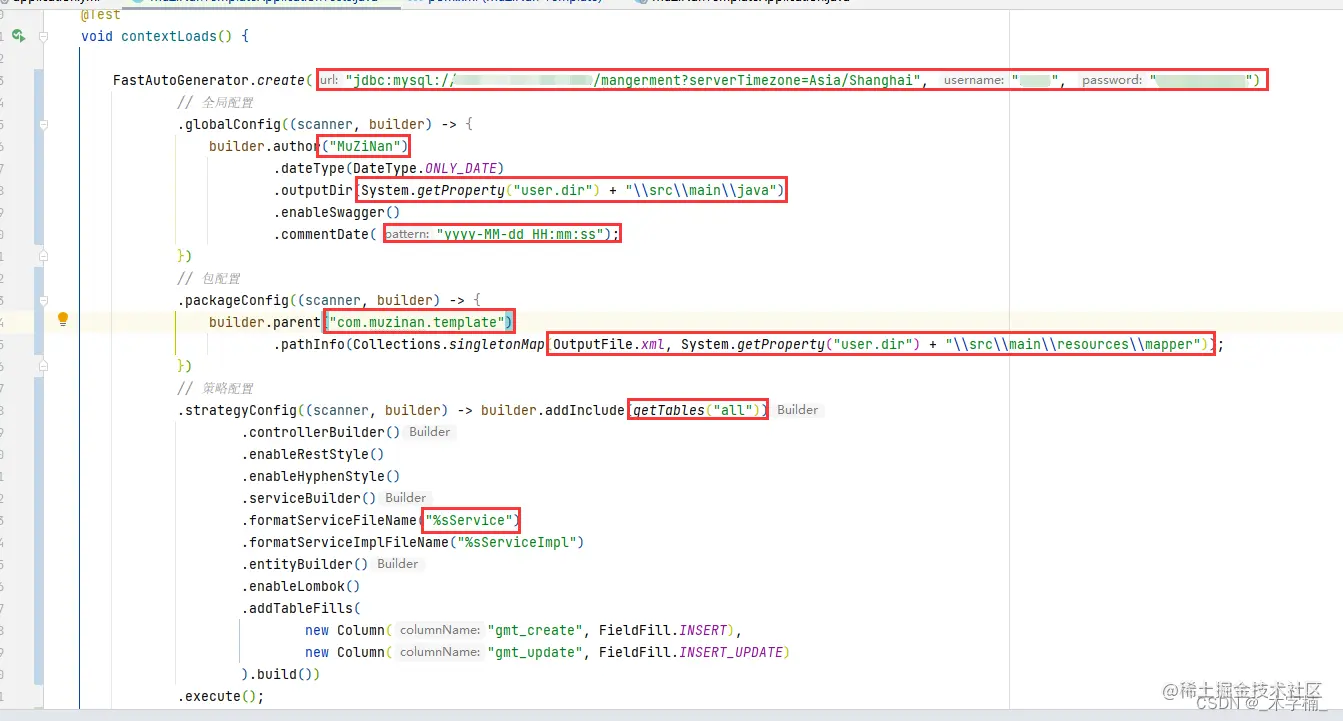
Task: Click the .enableLombok() call
Action: pos(300,586)
